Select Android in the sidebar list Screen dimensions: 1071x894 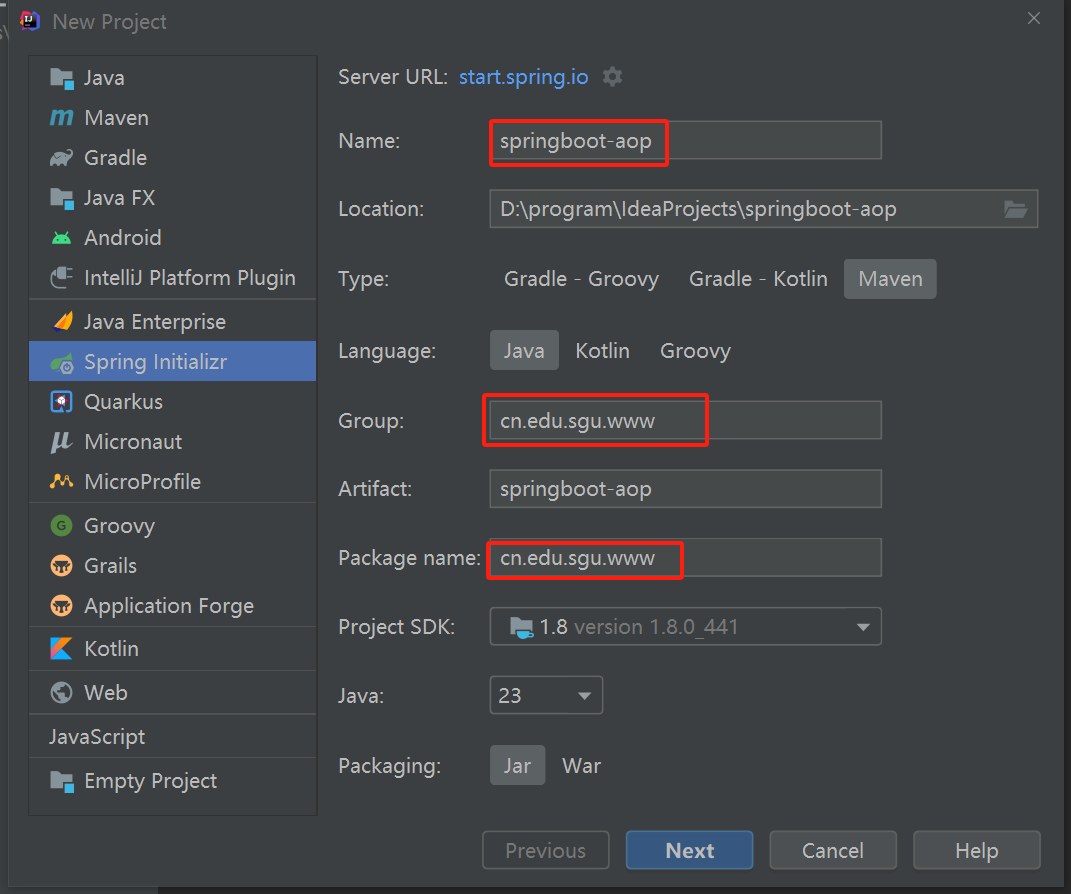[173, 238]
